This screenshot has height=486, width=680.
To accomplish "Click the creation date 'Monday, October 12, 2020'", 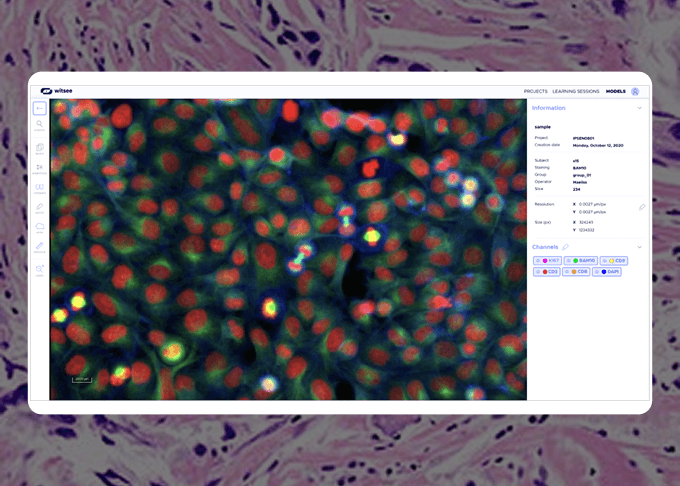I will (x=598, y=146).
